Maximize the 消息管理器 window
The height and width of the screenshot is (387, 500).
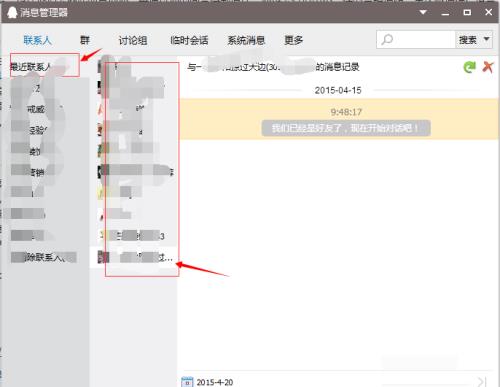pos(467,12)
